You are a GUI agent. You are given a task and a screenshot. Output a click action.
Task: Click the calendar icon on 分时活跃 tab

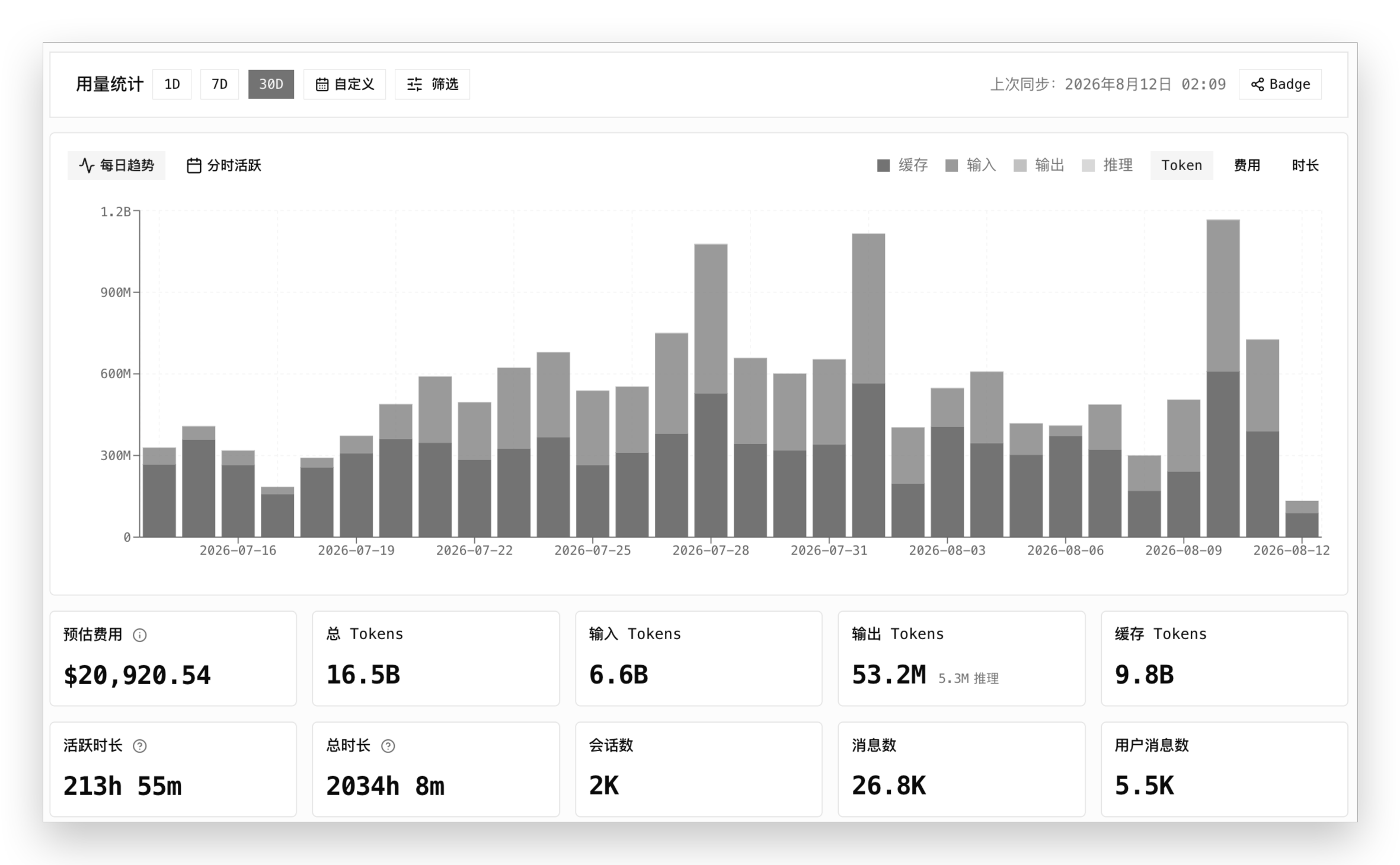[x=194, y=165]
